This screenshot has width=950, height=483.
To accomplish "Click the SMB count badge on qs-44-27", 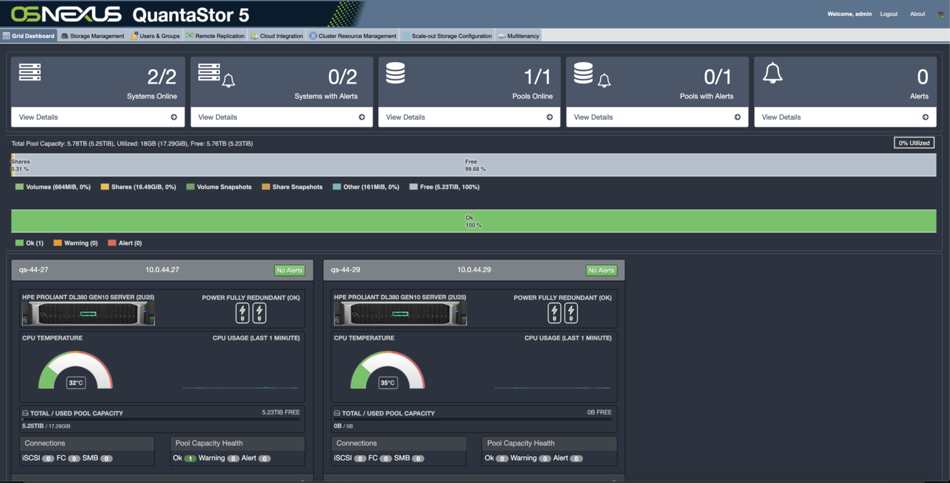I will (106, 459).
